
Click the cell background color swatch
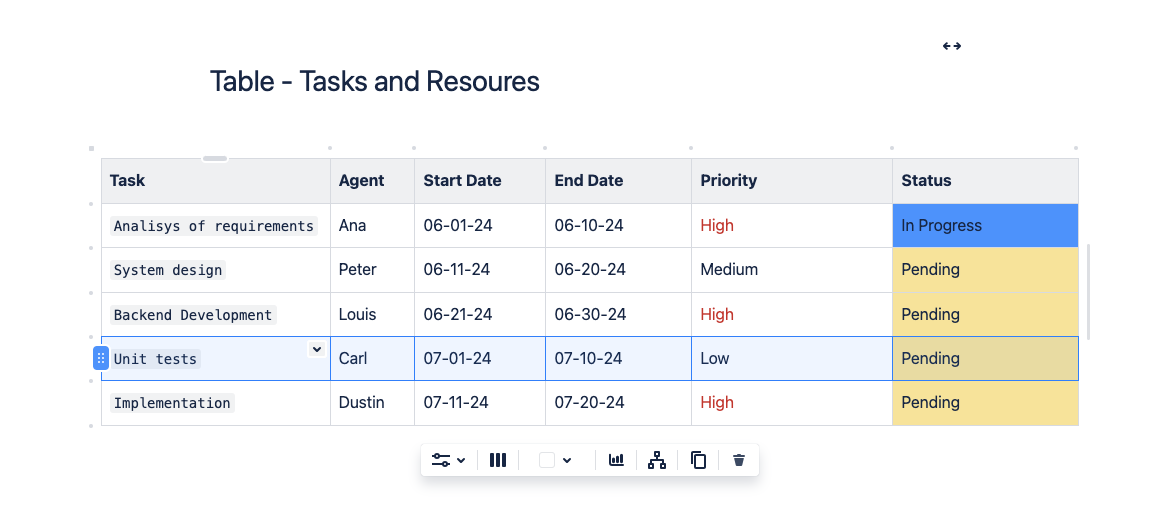547,460
